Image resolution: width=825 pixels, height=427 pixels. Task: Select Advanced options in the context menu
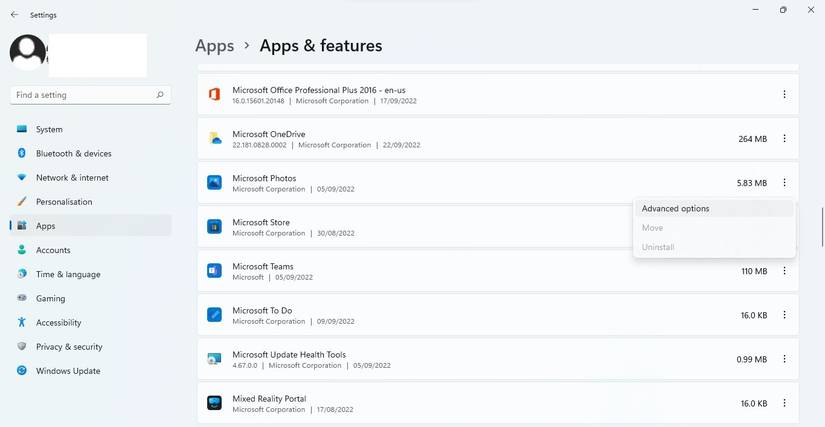pyautogui.click(x=676, y=209)
